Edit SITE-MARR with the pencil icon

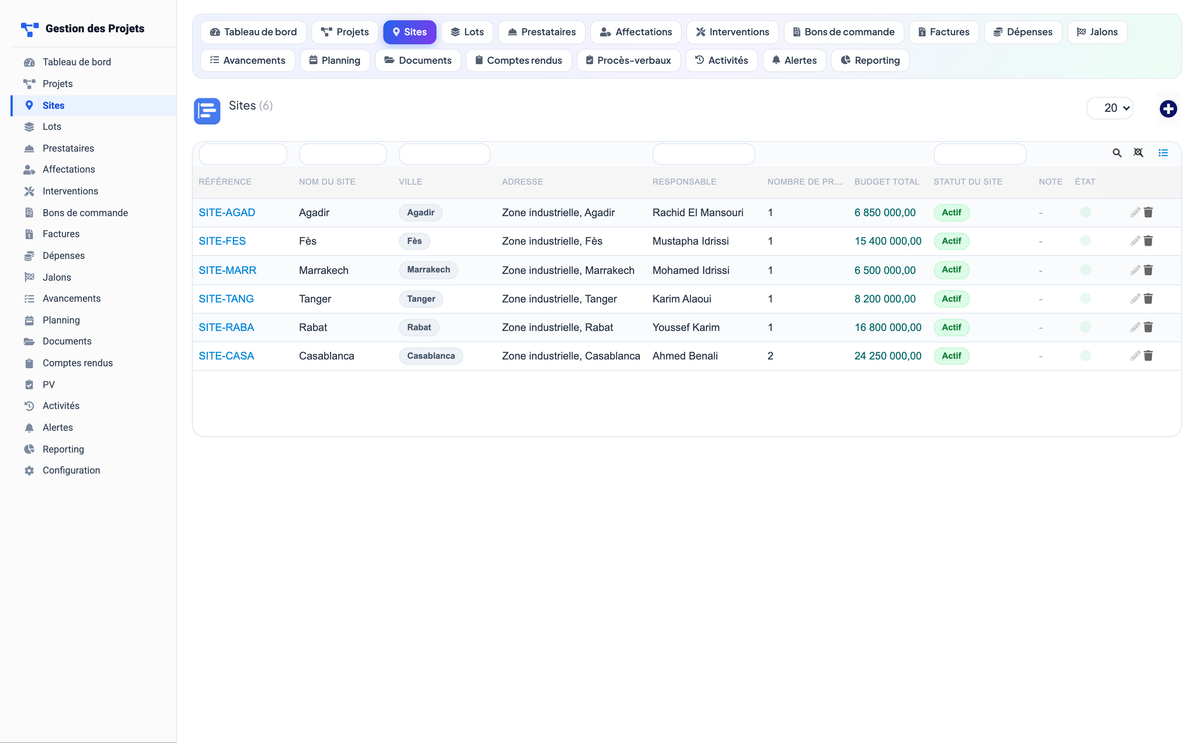[x=1135, y=270]
